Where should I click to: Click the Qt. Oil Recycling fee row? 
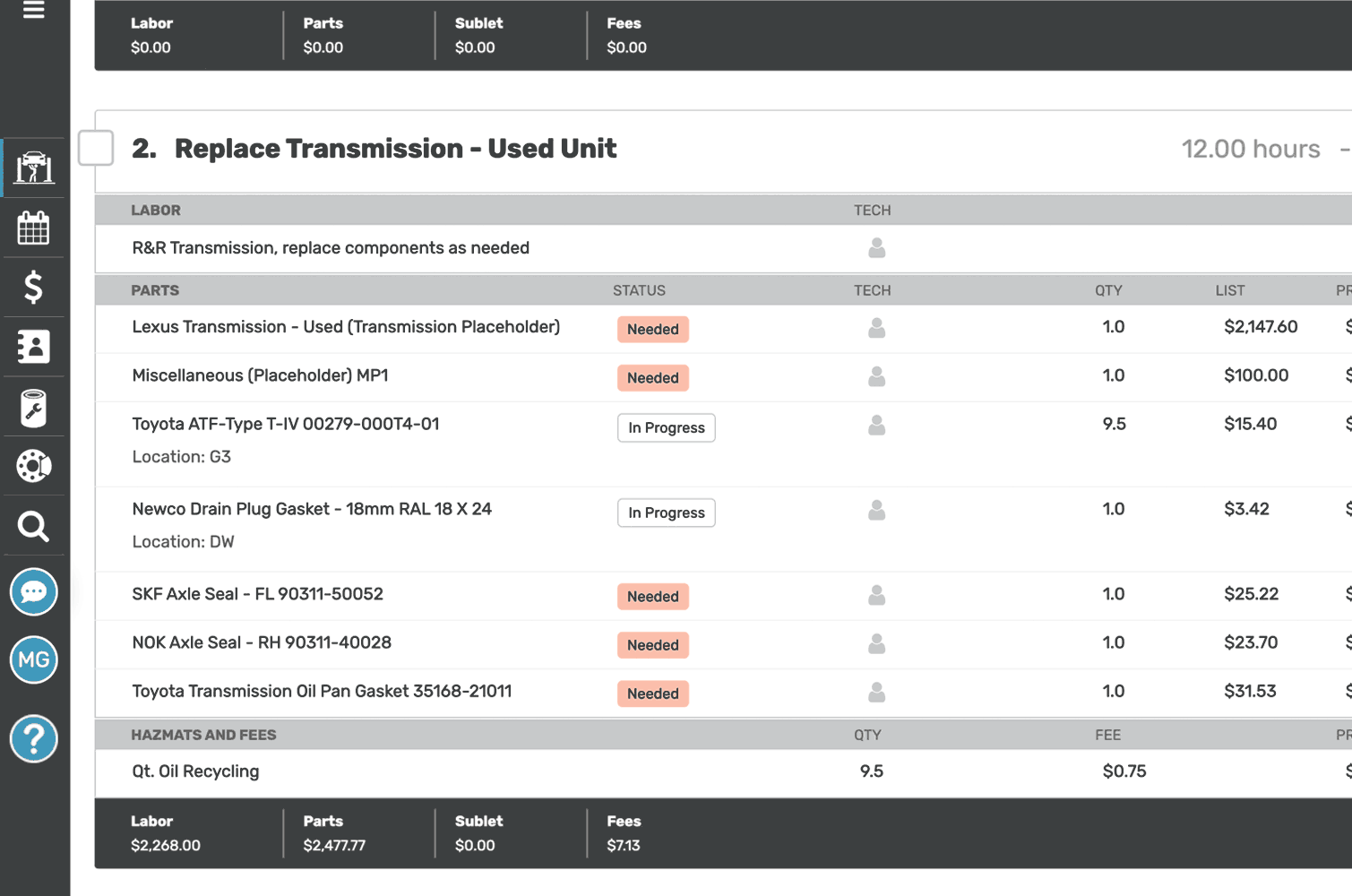coord(195,771)
